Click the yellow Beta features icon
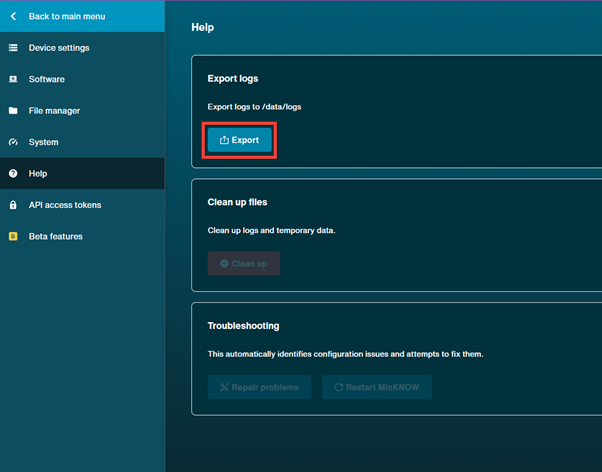 (x=13, y=237)
